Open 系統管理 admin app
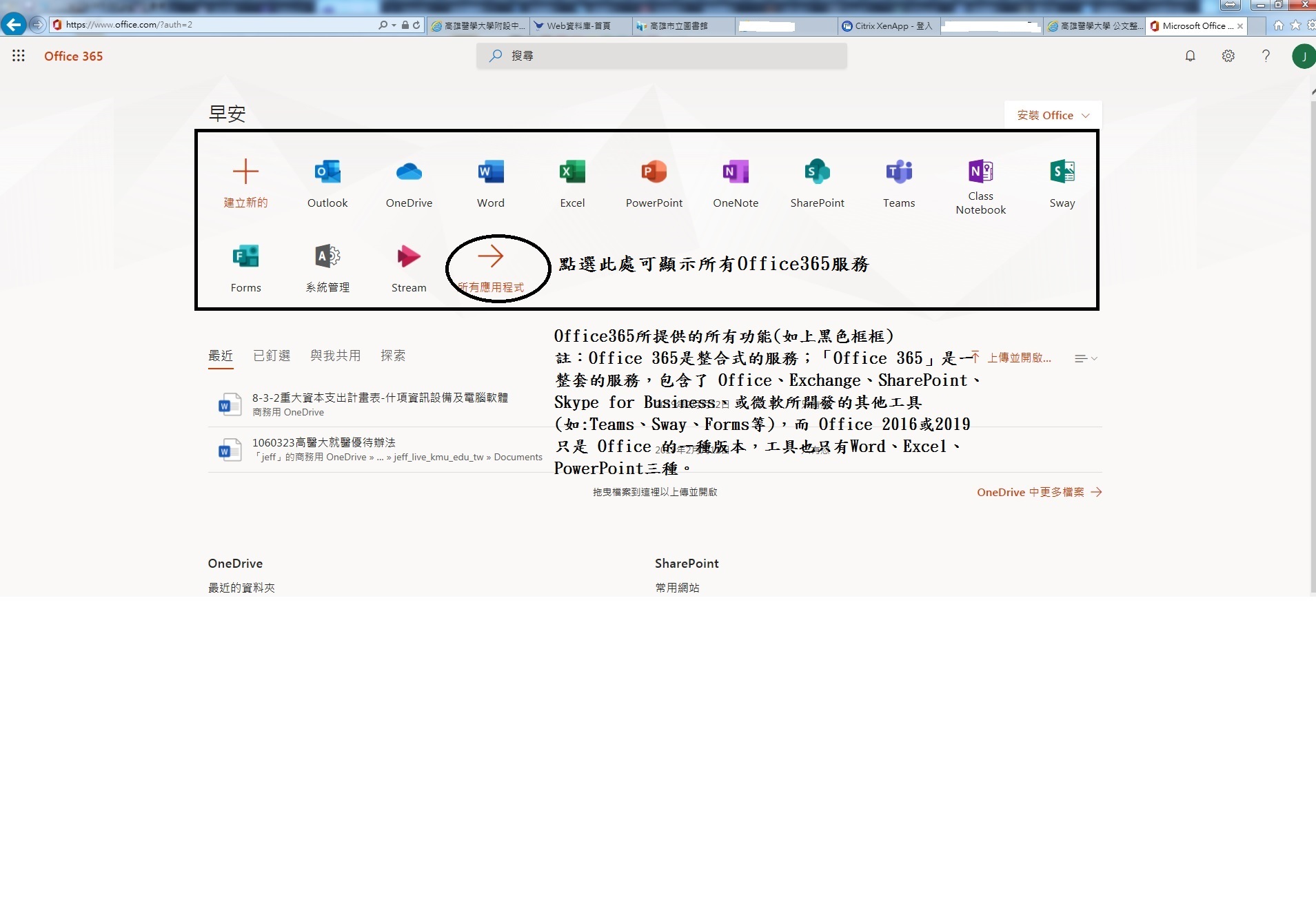 click(x=327, y=268)
